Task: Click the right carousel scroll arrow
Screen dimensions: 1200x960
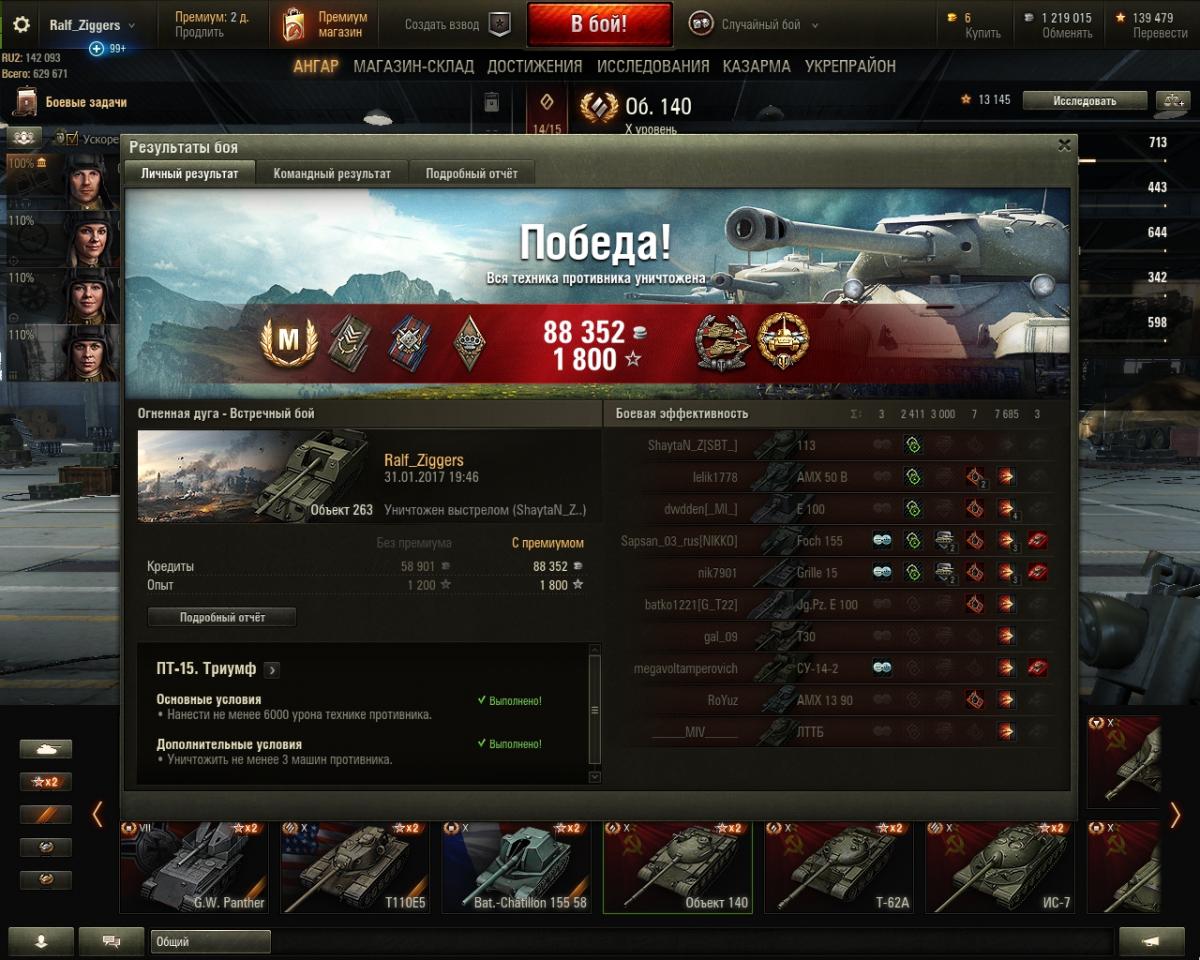Action: pyautogui.click(x=1175, y=815)
